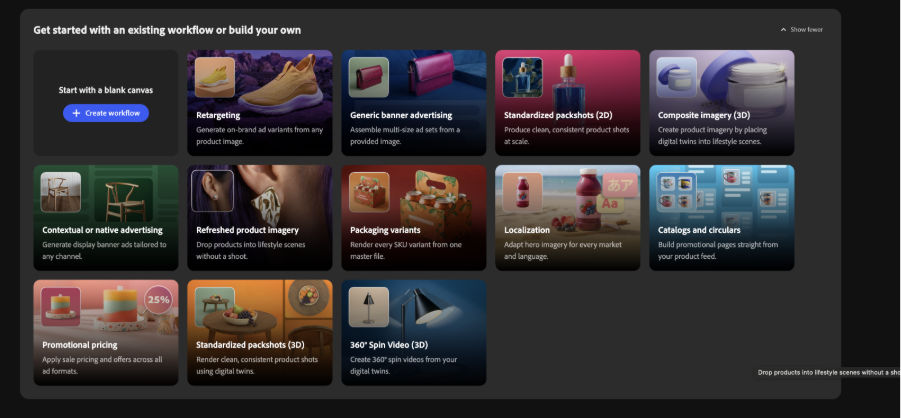Click the cream jar thumbnail icon

coord(677,78)
